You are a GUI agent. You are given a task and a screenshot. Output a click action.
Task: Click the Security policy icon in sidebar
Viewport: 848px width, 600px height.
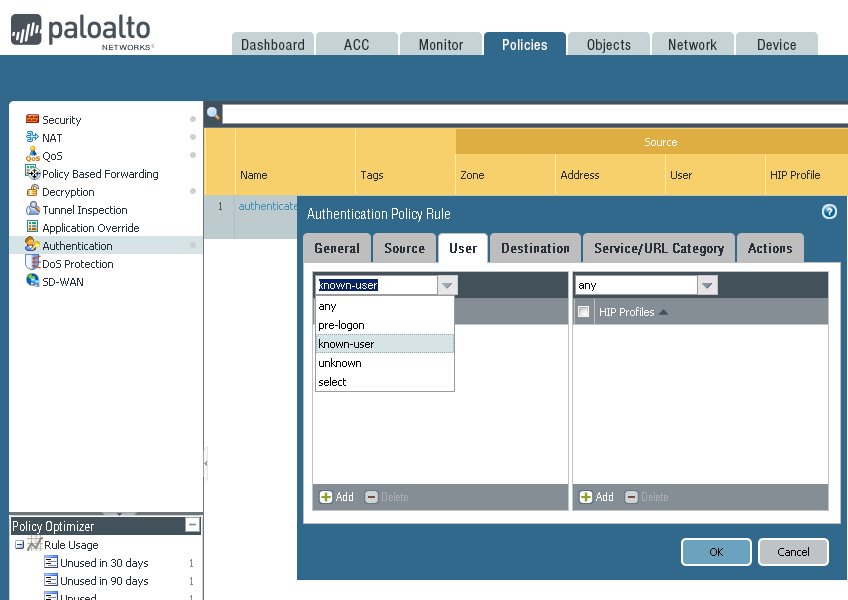[32, 120]
